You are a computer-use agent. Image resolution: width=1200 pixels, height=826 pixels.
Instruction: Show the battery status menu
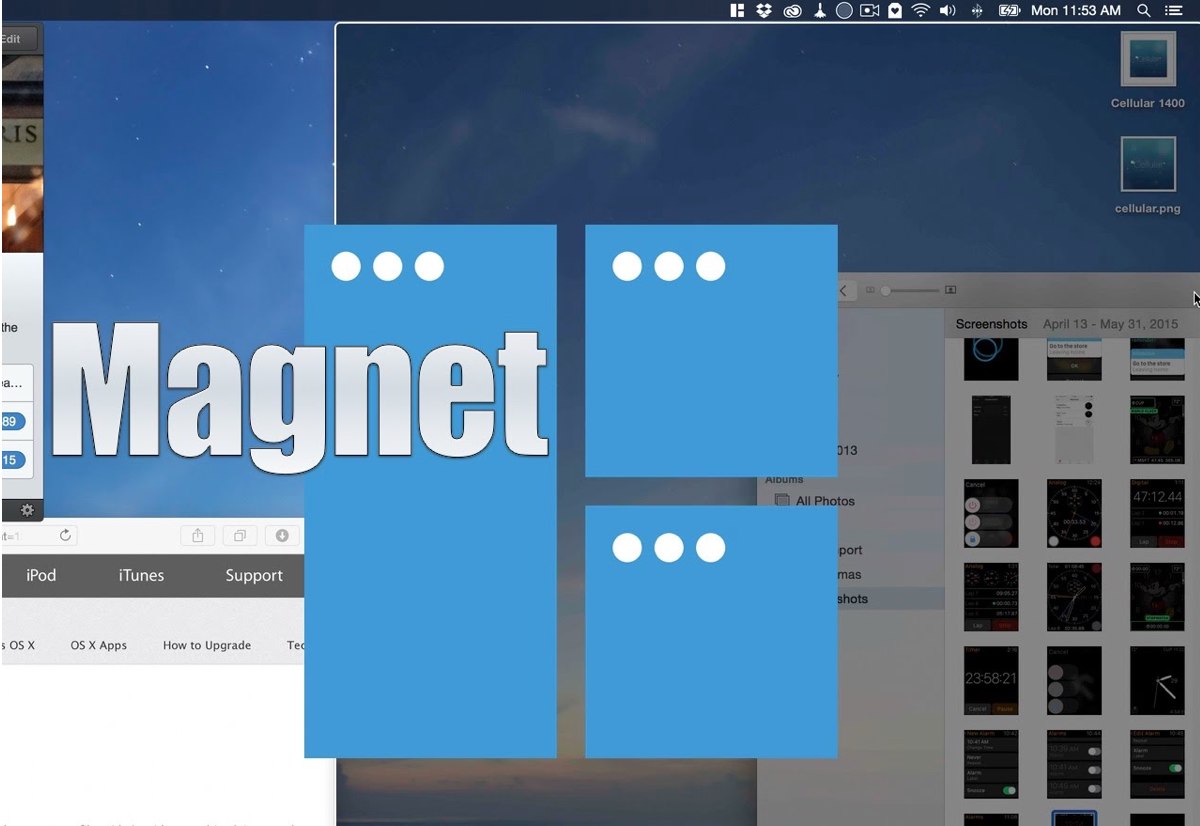point(1009,11)
